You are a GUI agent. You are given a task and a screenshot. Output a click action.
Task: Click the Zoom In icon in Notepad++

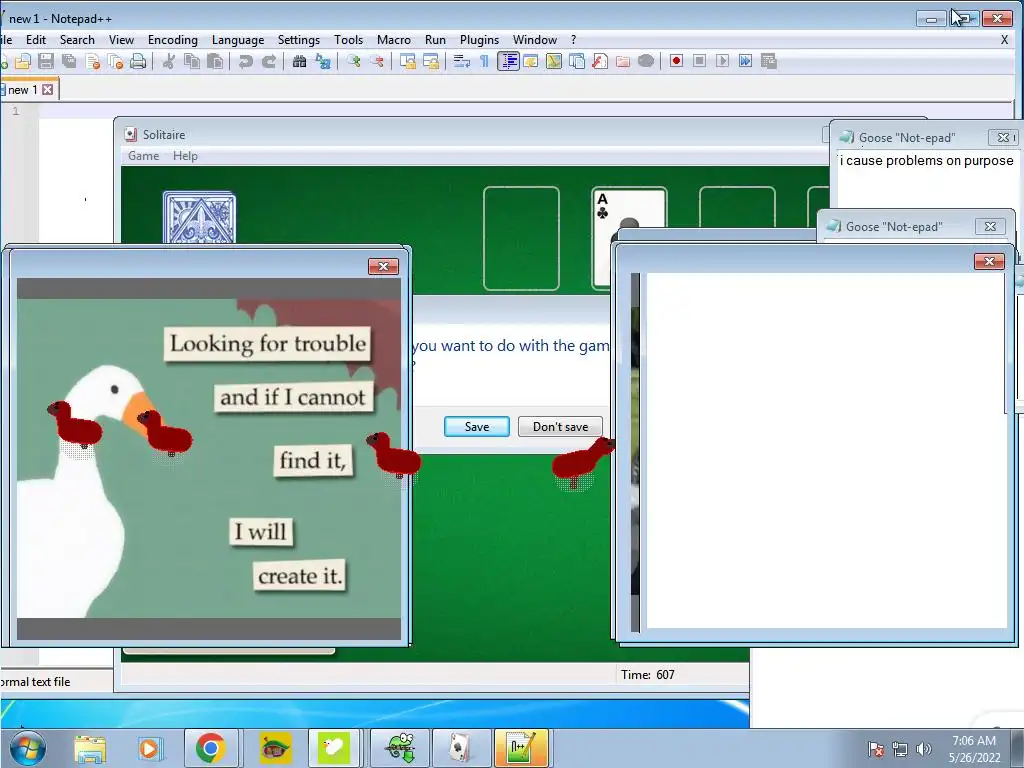[x=353, y=61]
